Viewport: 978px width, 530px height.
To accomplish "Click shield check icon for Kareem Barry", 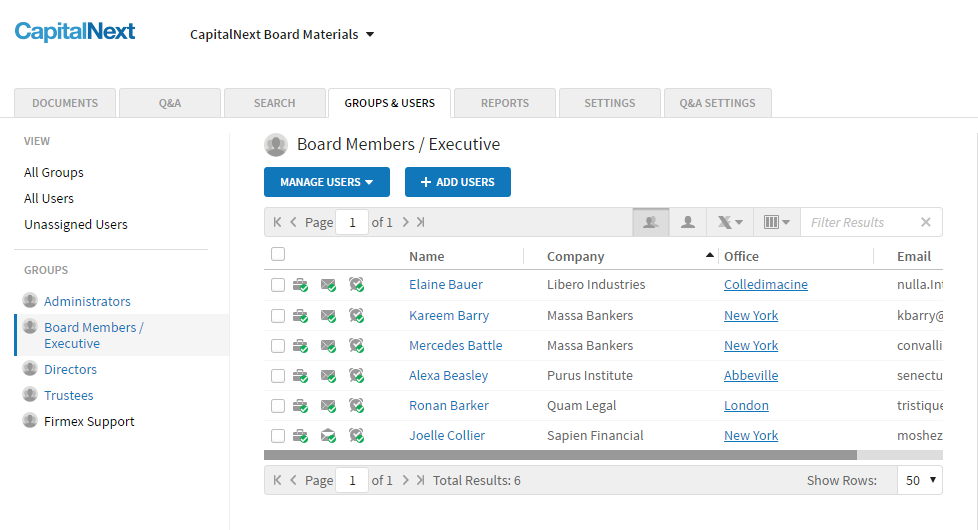I will 356,316.
